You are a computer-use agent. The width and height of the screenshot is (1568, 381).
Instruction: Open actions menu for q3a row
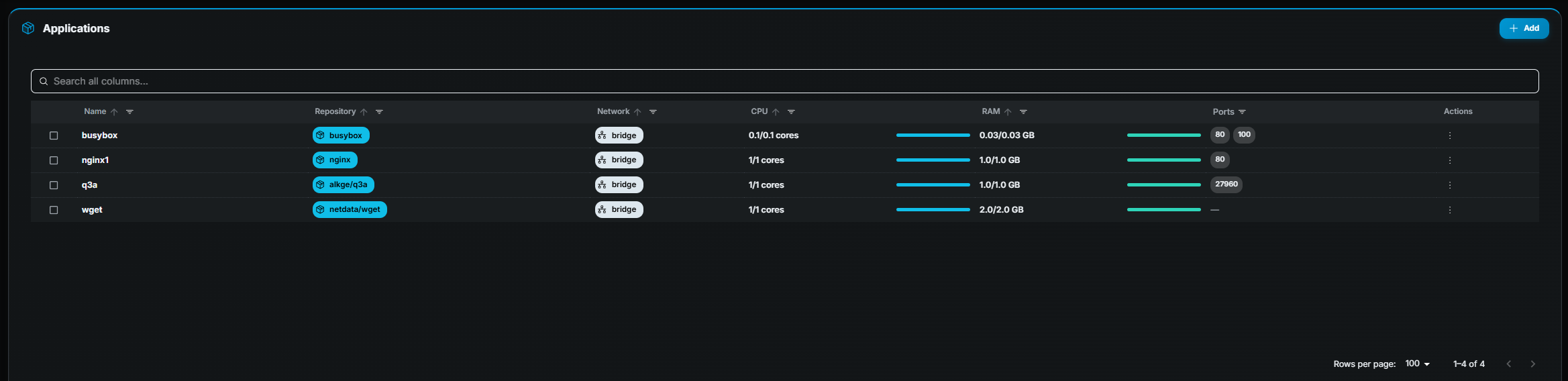coord(1449,185)
